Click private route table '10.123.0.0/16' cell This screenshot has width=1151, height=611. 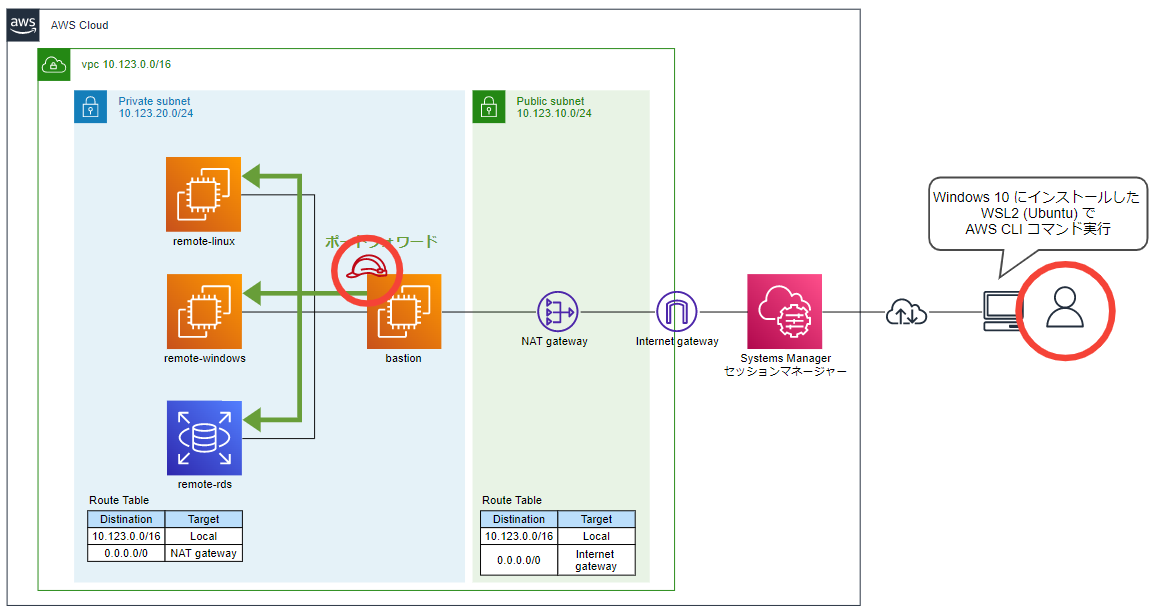coord(126,536)
